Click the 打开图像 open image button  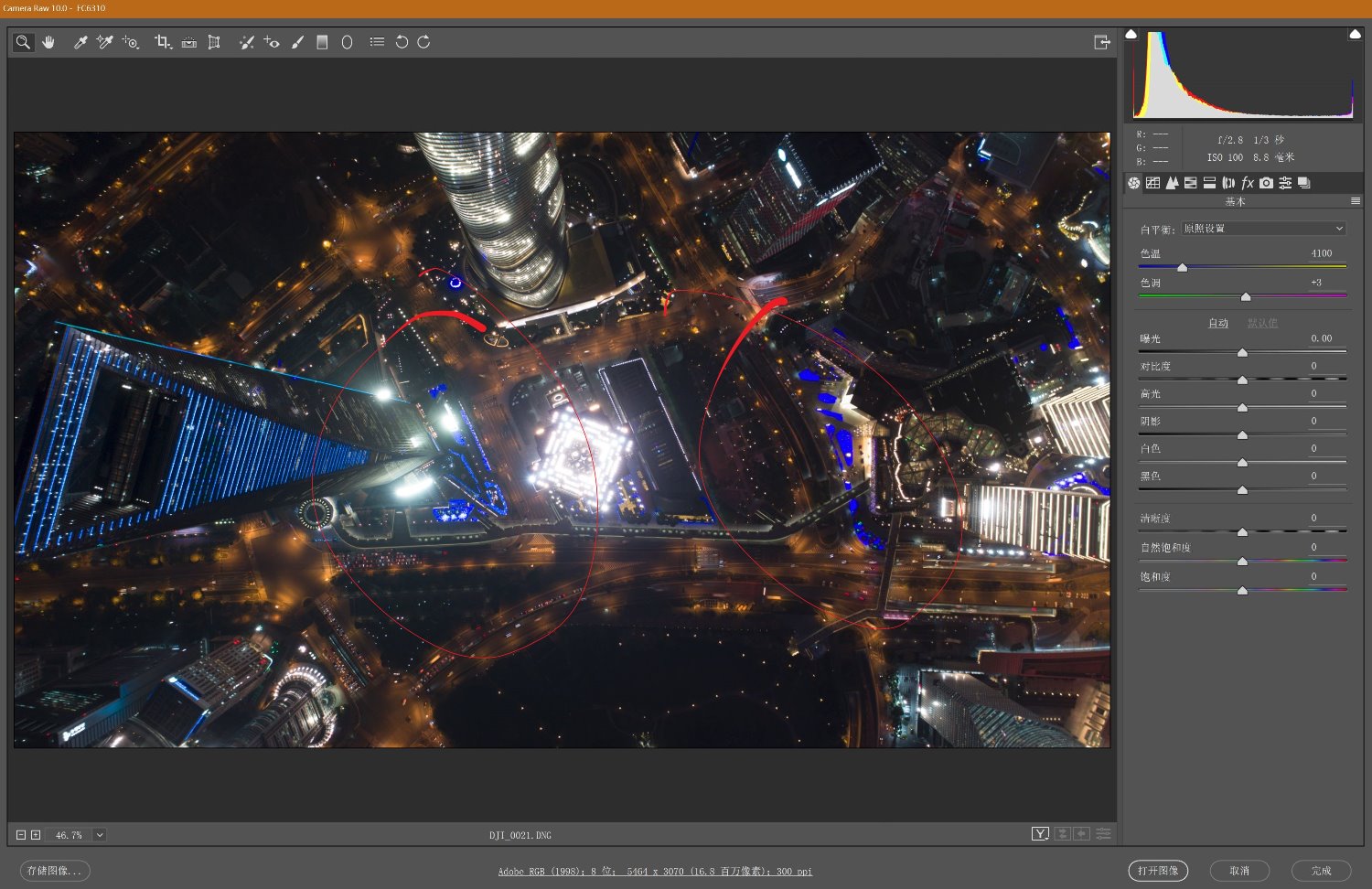(1158, 871)
